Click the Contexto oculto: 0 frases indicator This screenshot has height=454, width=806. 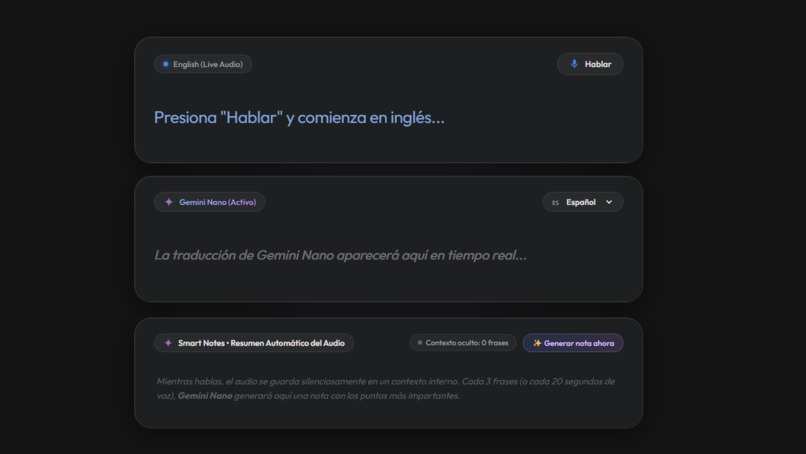pos(463,342)
